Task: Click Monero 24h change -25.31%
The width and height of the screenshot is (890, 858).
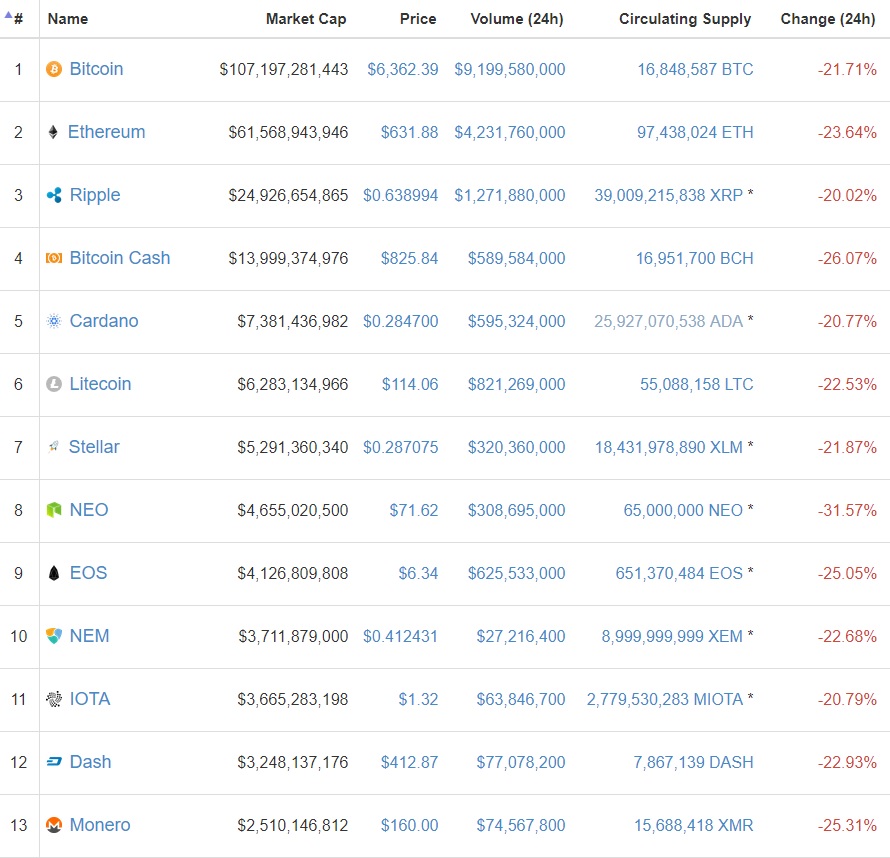Action: point(847,826)
